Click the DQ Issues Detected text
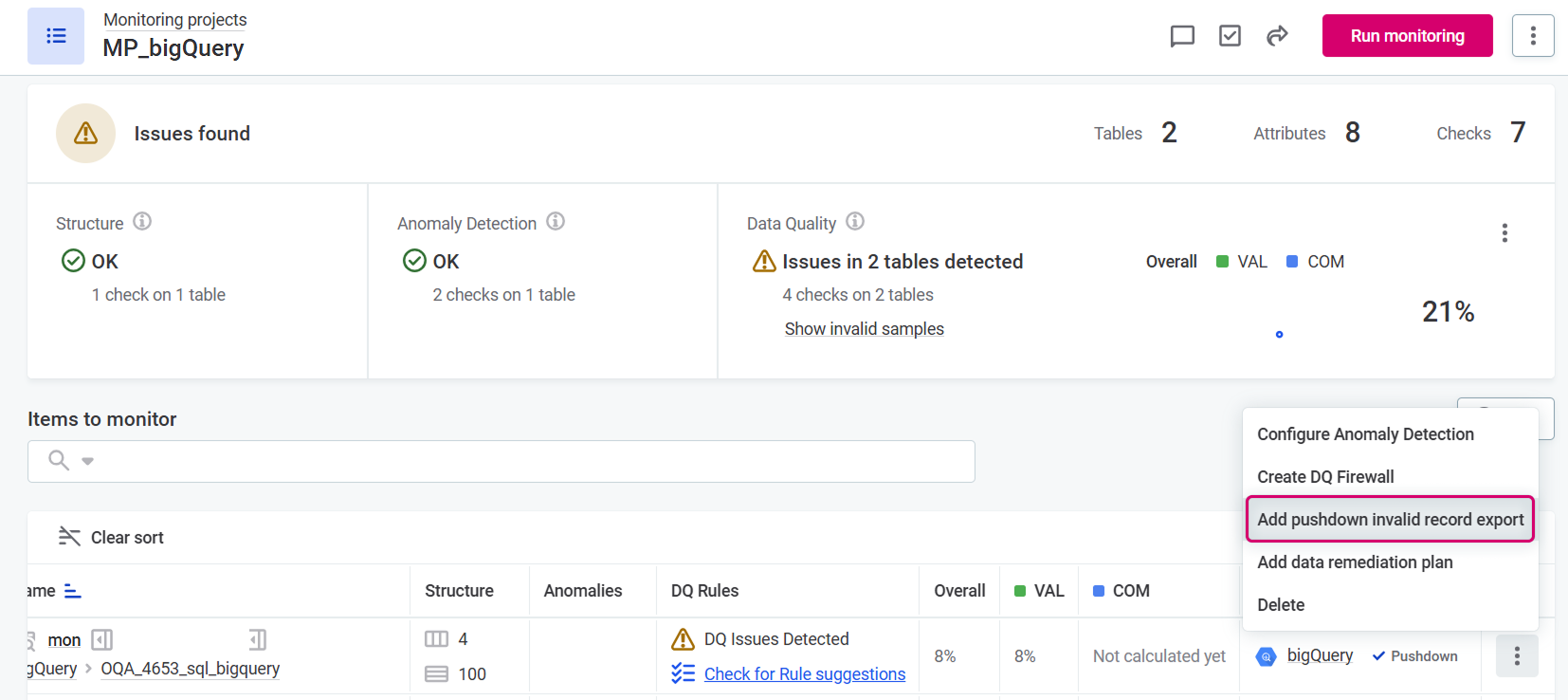 click(776, 639)
